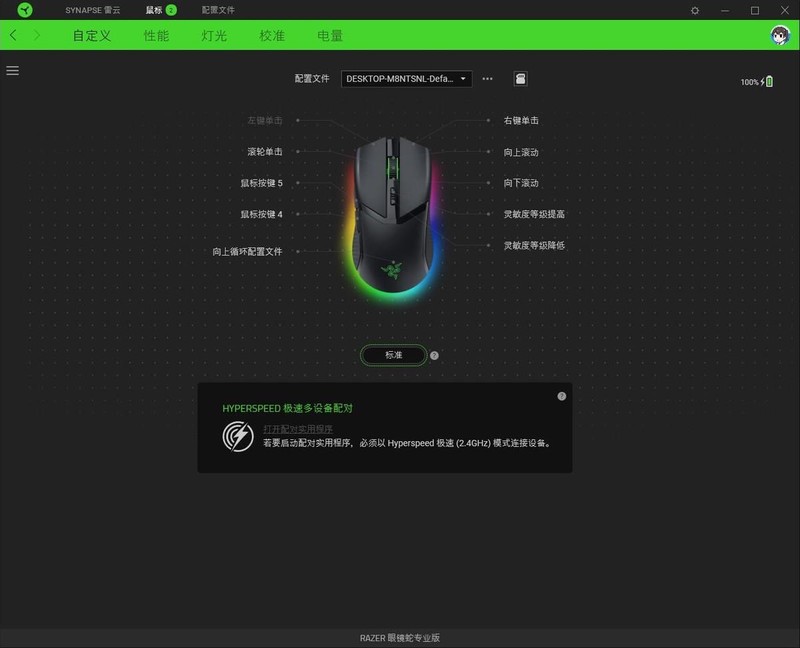
Task: Open the hamburger menu below the navigation bar
Action: point(13,70)
